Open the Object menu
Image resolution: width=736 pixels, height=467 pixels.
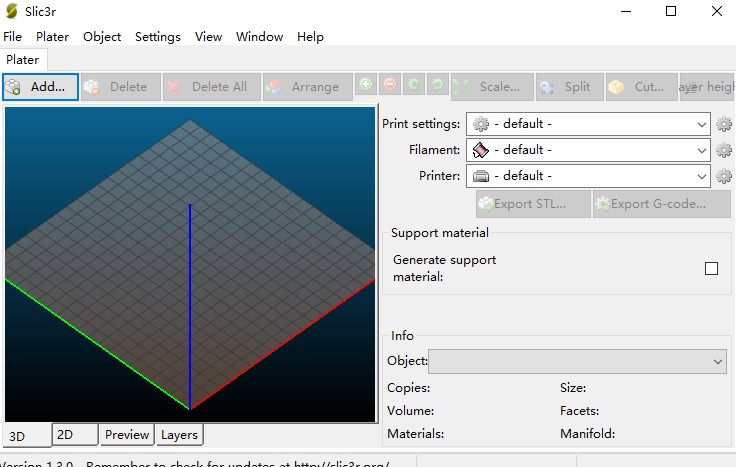(102, 37)
